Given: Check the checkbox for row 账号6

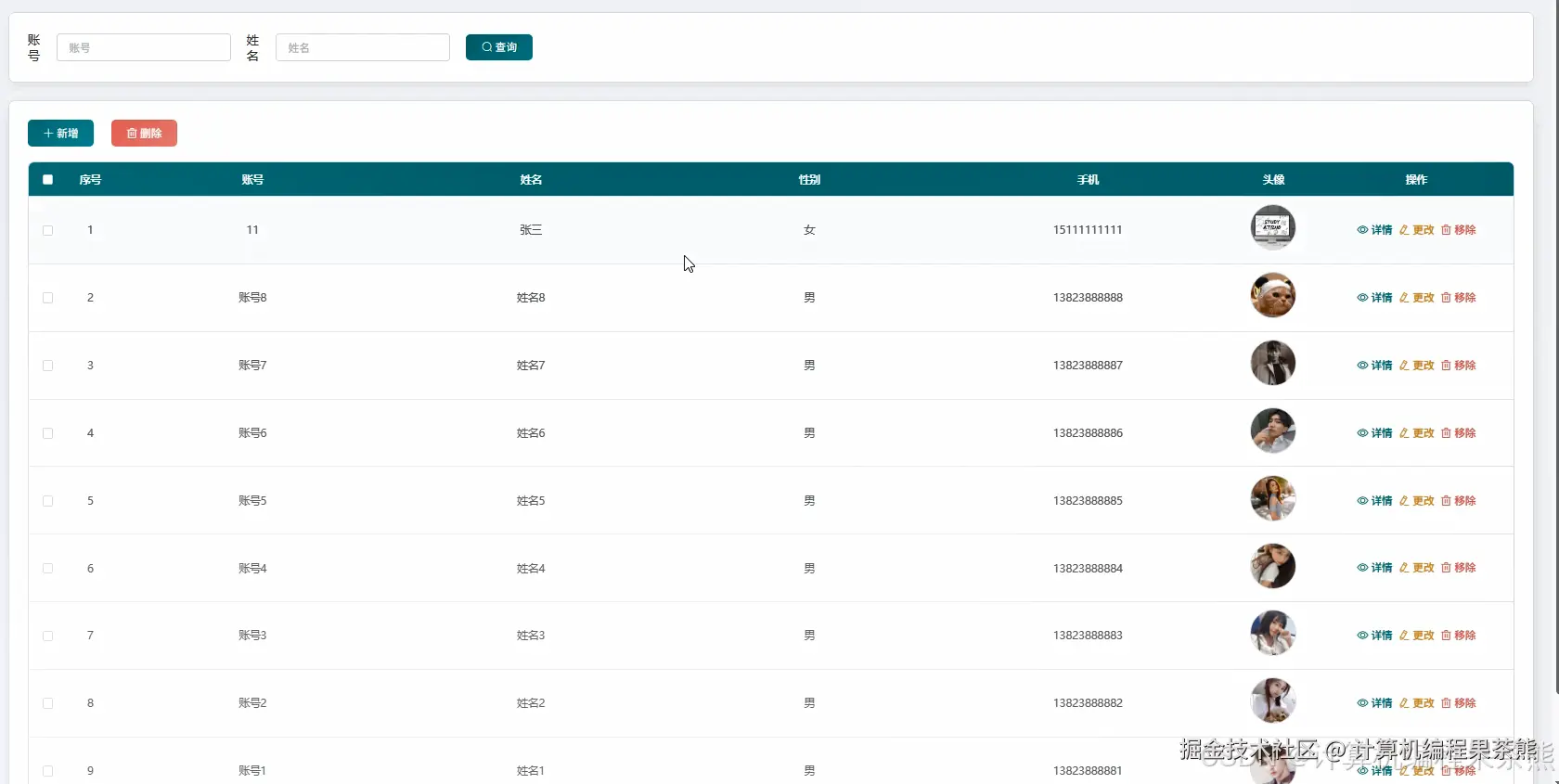Looking at the screenshot, I should (x=48, y=433).
